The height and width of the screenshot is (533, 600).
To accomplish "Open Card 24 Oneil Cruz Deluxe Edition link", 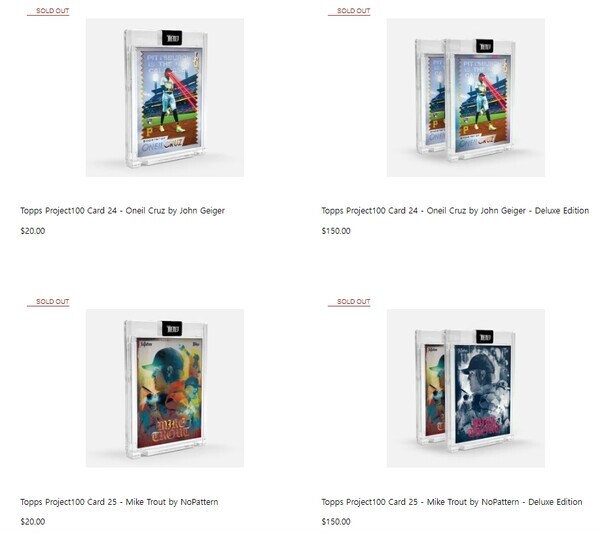I will tap(455, 210).
